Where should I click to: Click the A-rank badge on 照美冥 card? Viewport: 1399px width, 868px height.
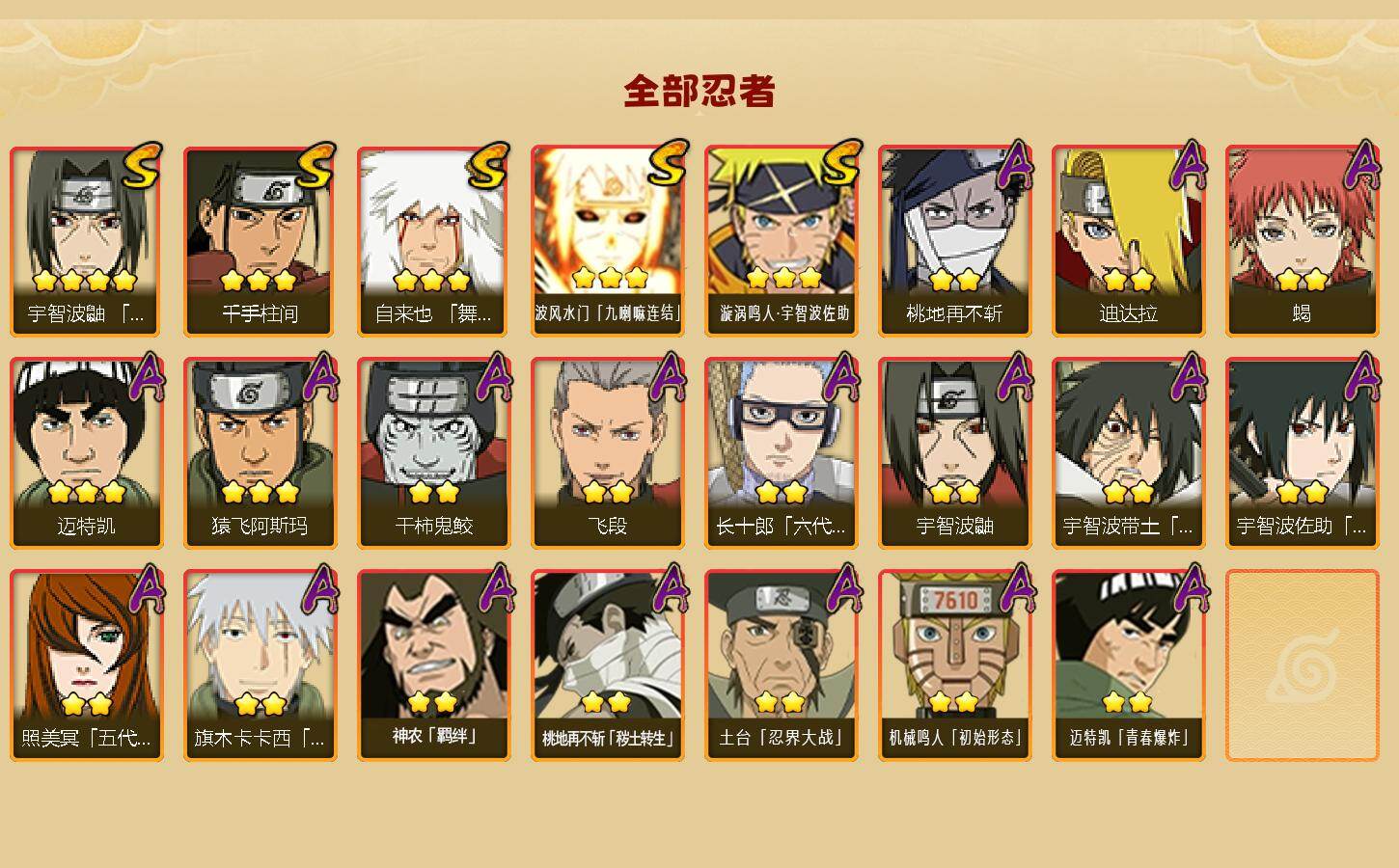point(147,589)
